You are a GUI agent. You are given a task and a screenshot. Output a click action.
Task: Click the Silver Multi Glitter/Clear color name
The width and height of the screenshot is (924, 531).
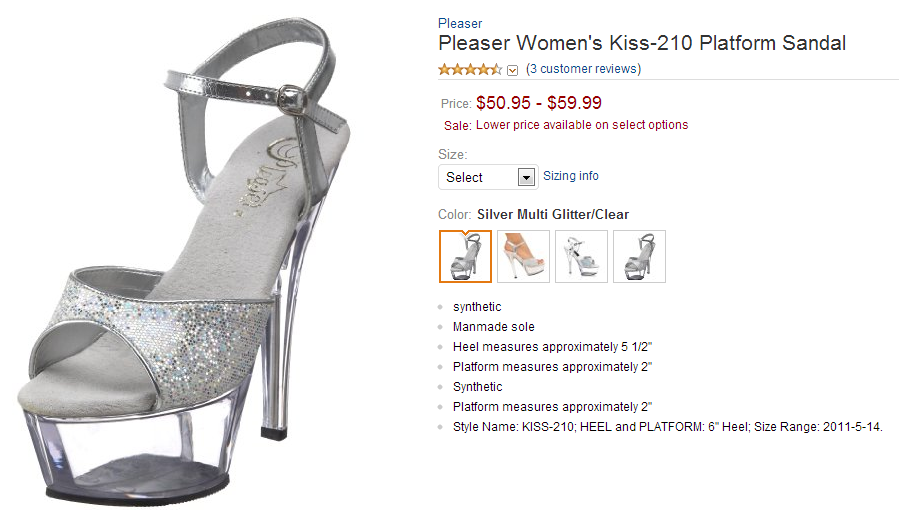(553, 214)
